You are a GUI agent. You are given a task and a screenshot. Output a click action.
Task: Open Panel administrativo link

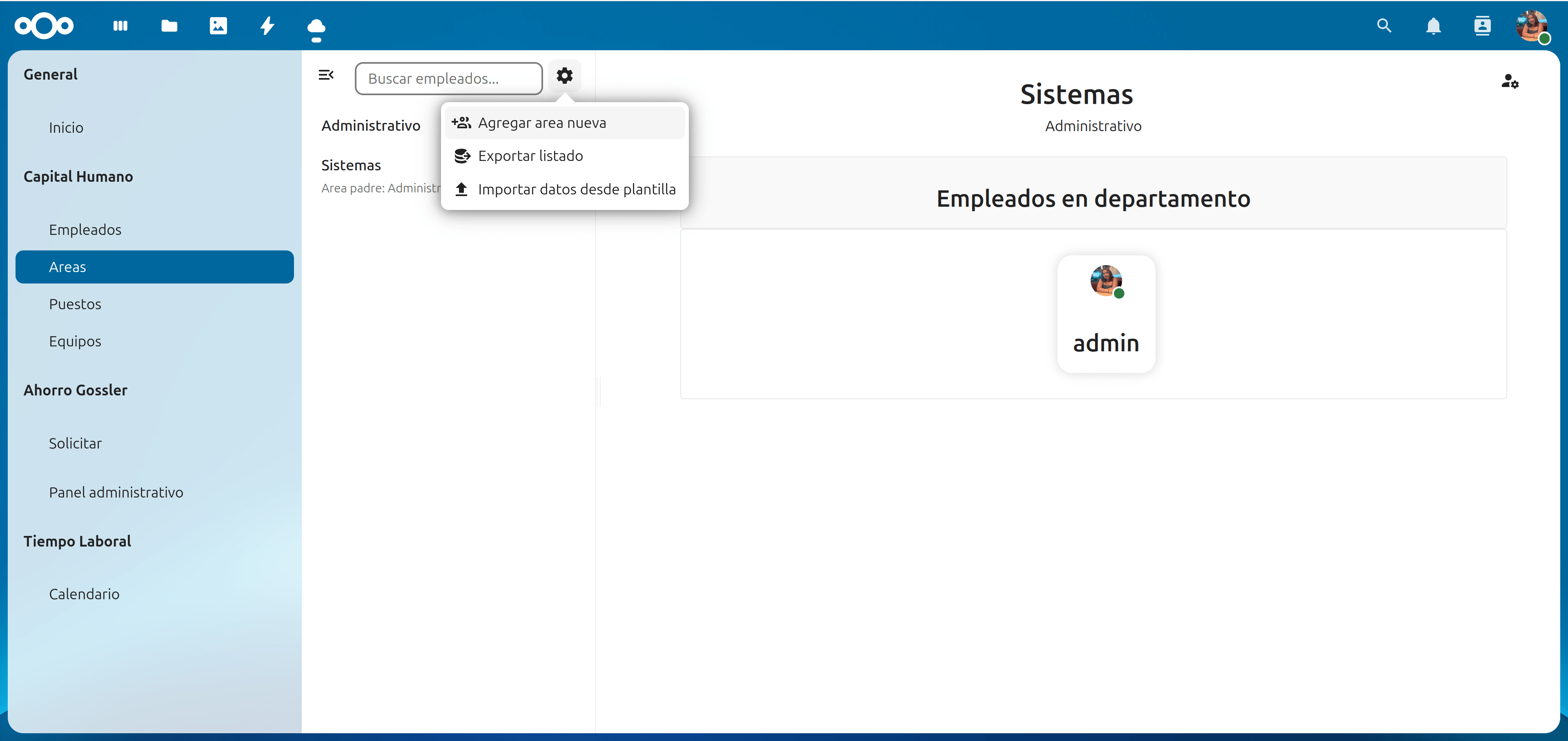click(116, 492)
